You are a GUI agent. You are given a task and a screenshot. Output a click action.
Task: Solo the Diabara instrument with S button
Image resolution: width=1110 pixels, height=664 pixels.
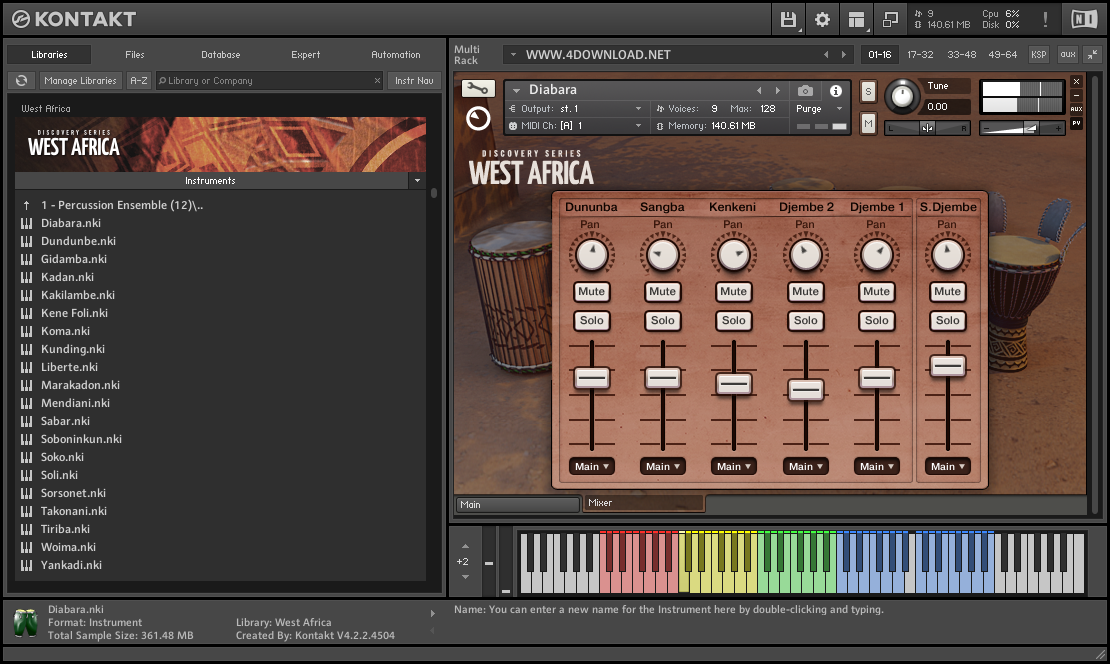click(x=868, y=91)
